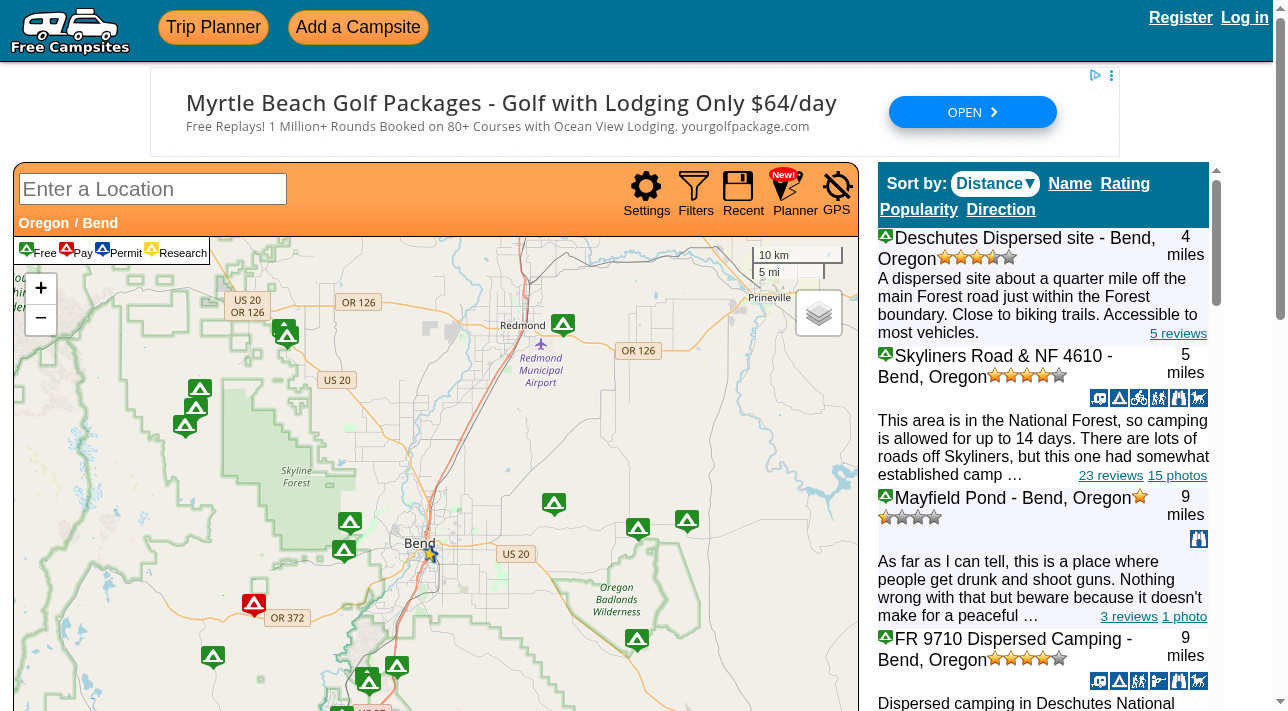Click the OPEN button in the ad
The height and width of the screenshot is (711, 1288).
tap(973, 112)
